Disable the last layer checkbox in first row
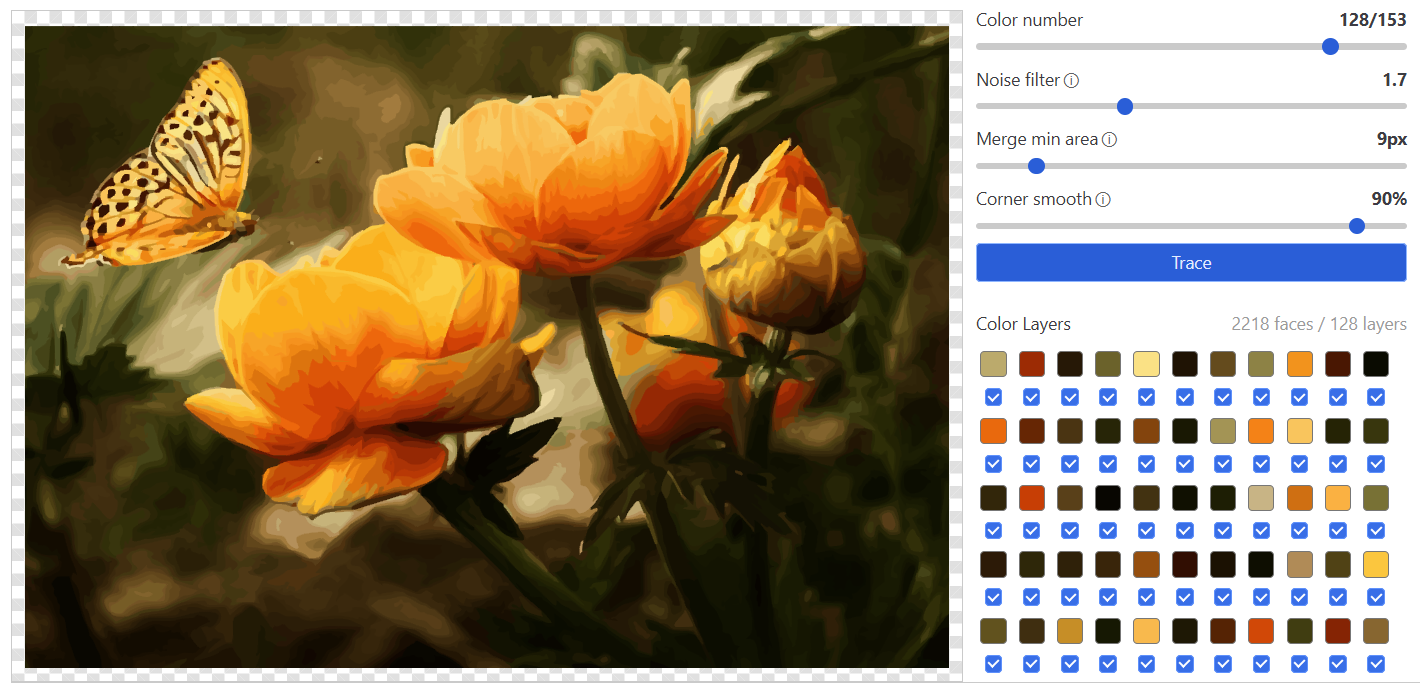The image size is (1420, 692). coord(1376,397)
